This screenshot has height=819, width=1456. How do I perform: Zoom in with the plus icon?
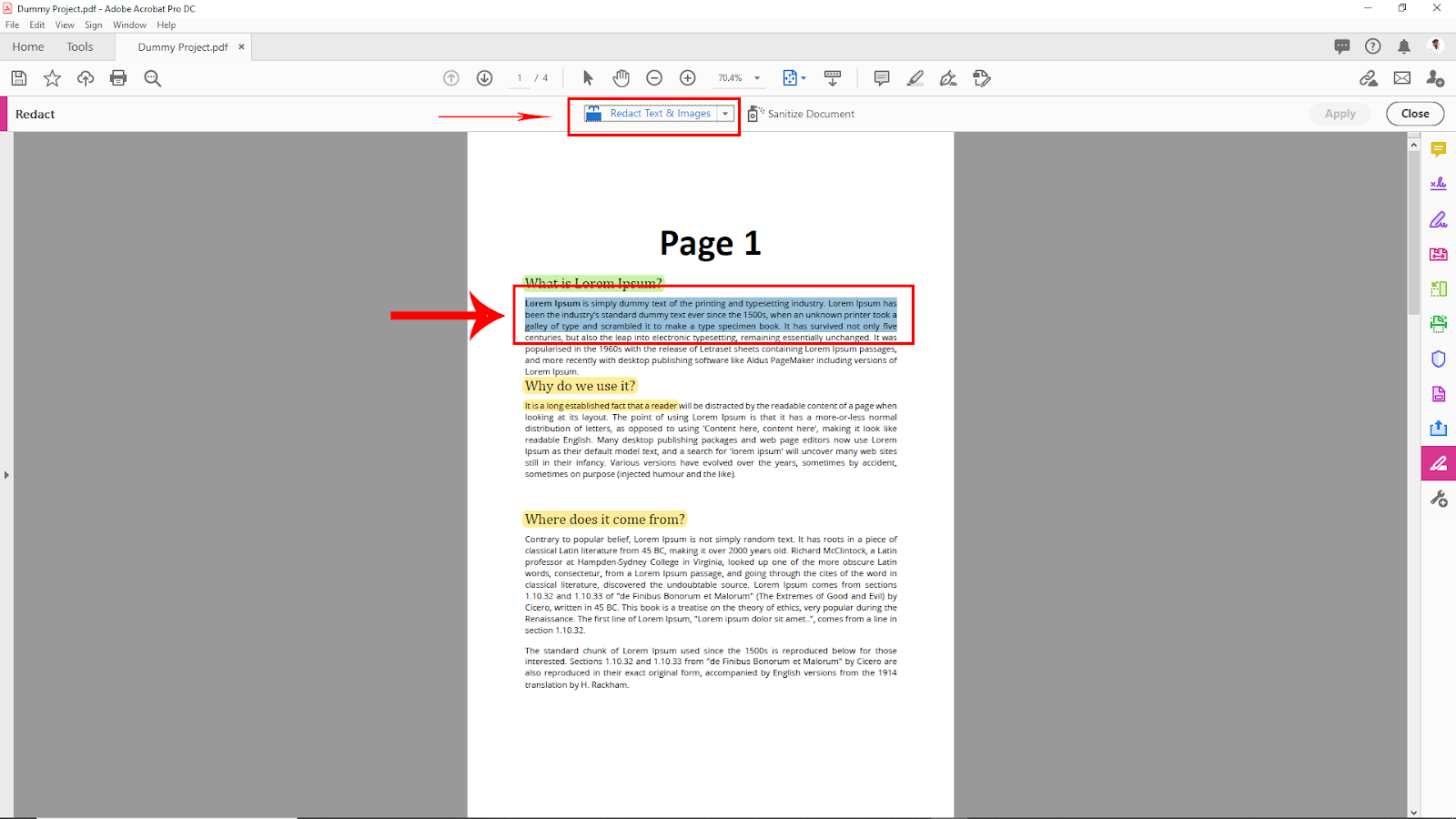688,78
